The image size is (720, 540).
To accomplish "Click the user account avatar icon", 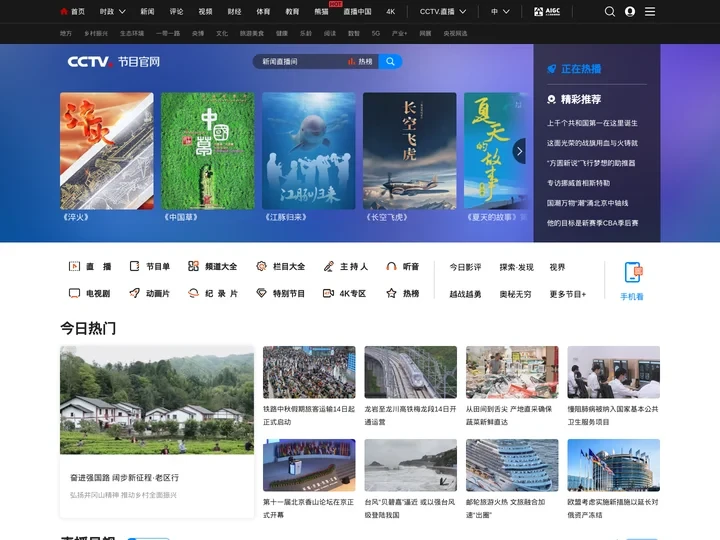I will tap(630, 11).
